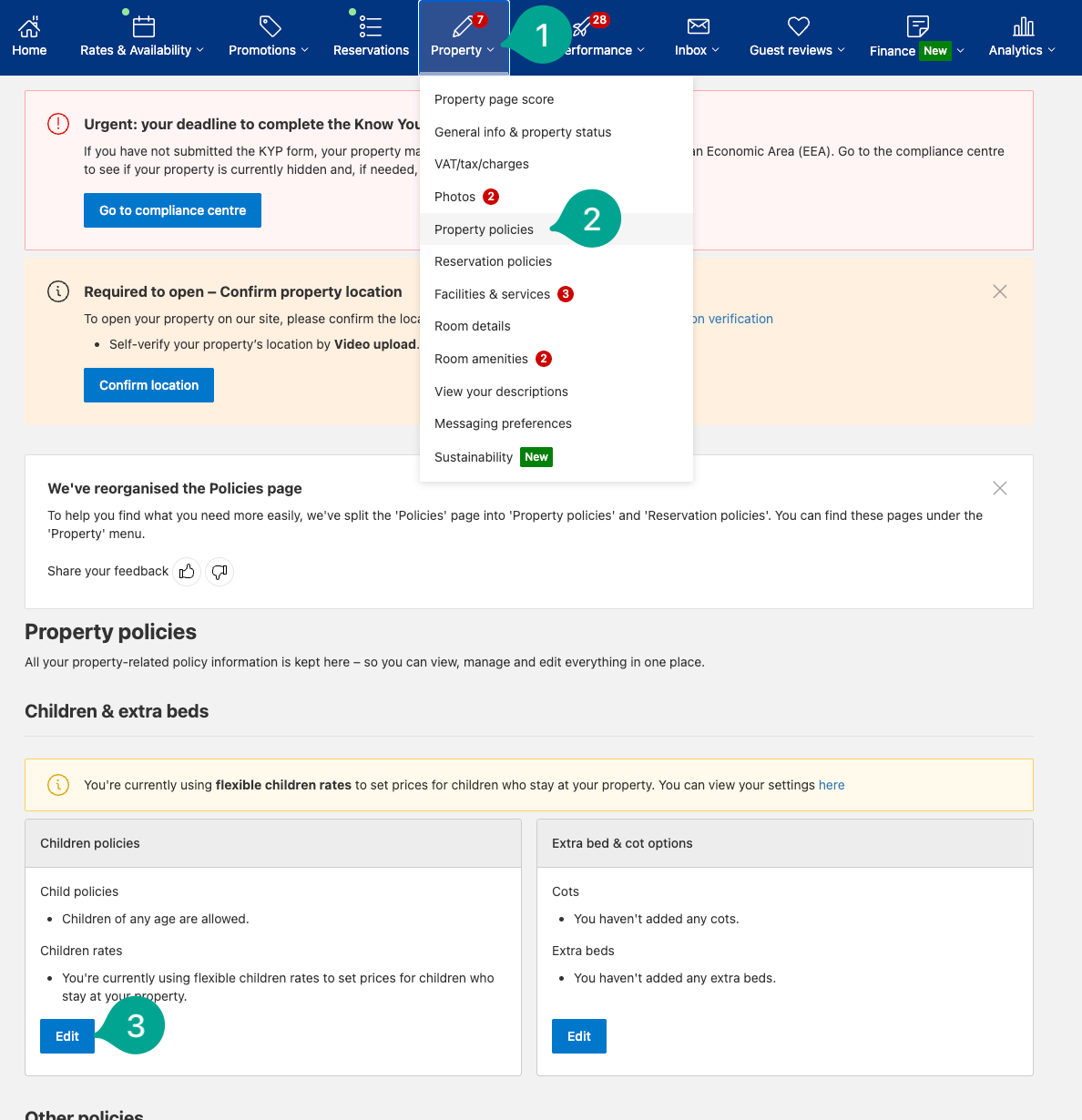
Task: Choose Property policies from menu
Action: pyautogui.click(x=556, y=229)
